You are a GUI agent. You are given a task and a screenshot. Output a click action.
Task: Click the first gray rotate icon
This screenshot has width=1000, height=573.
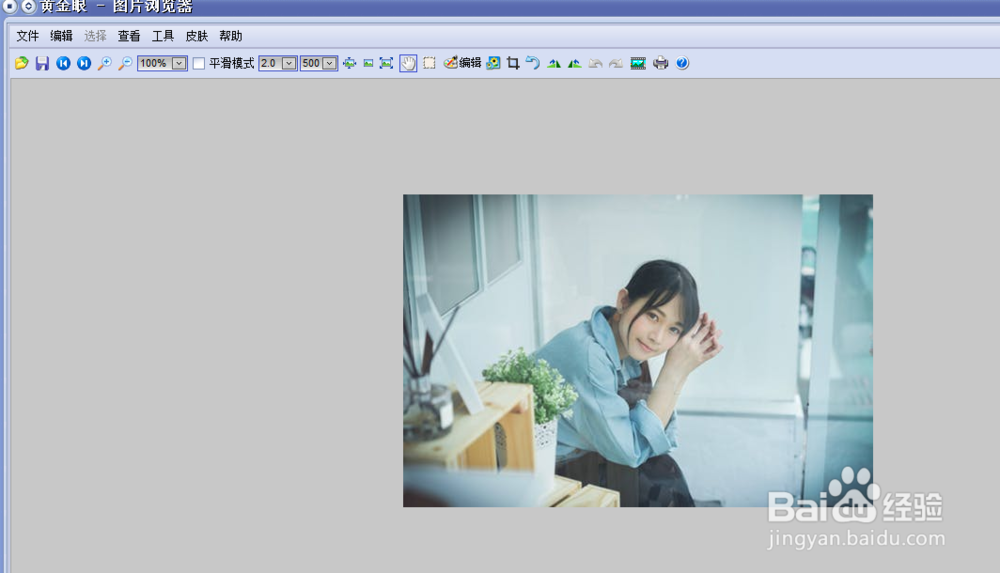(x=596, y=63)
